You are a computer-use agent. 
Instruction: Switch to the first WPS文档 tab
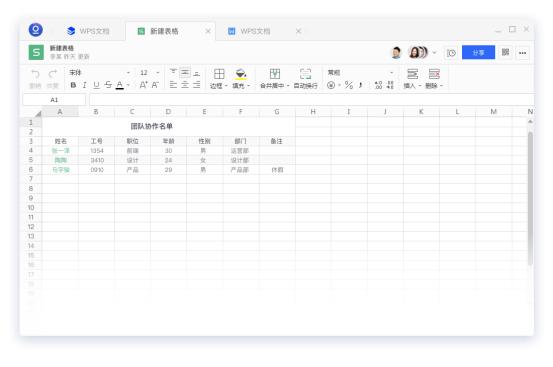(x=88, y=31)
